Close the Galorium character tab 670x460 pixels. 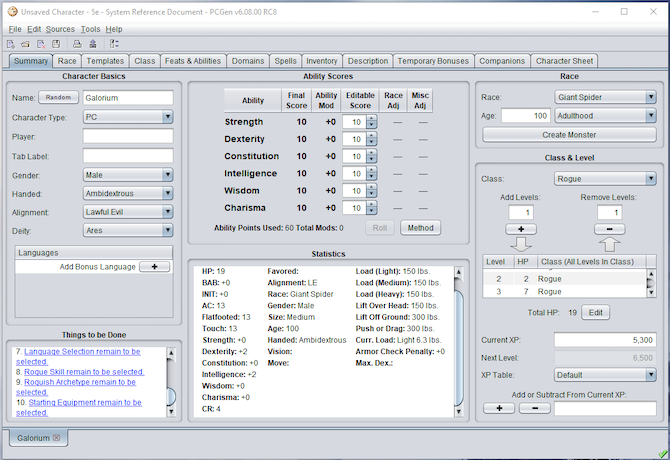coord(58,438)
